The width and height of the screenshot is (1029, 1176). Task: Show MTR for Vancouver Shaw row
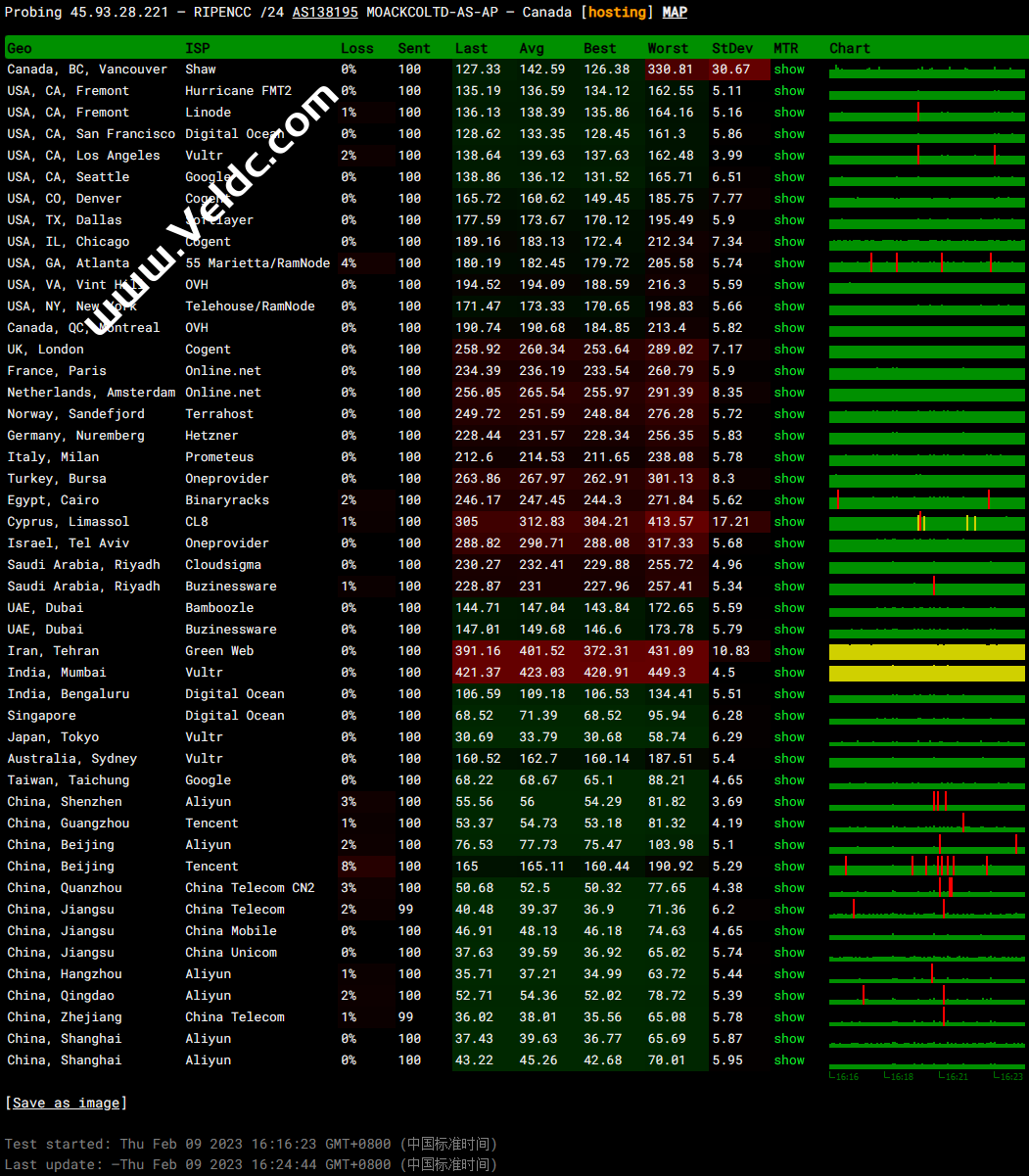pos(789,70)
